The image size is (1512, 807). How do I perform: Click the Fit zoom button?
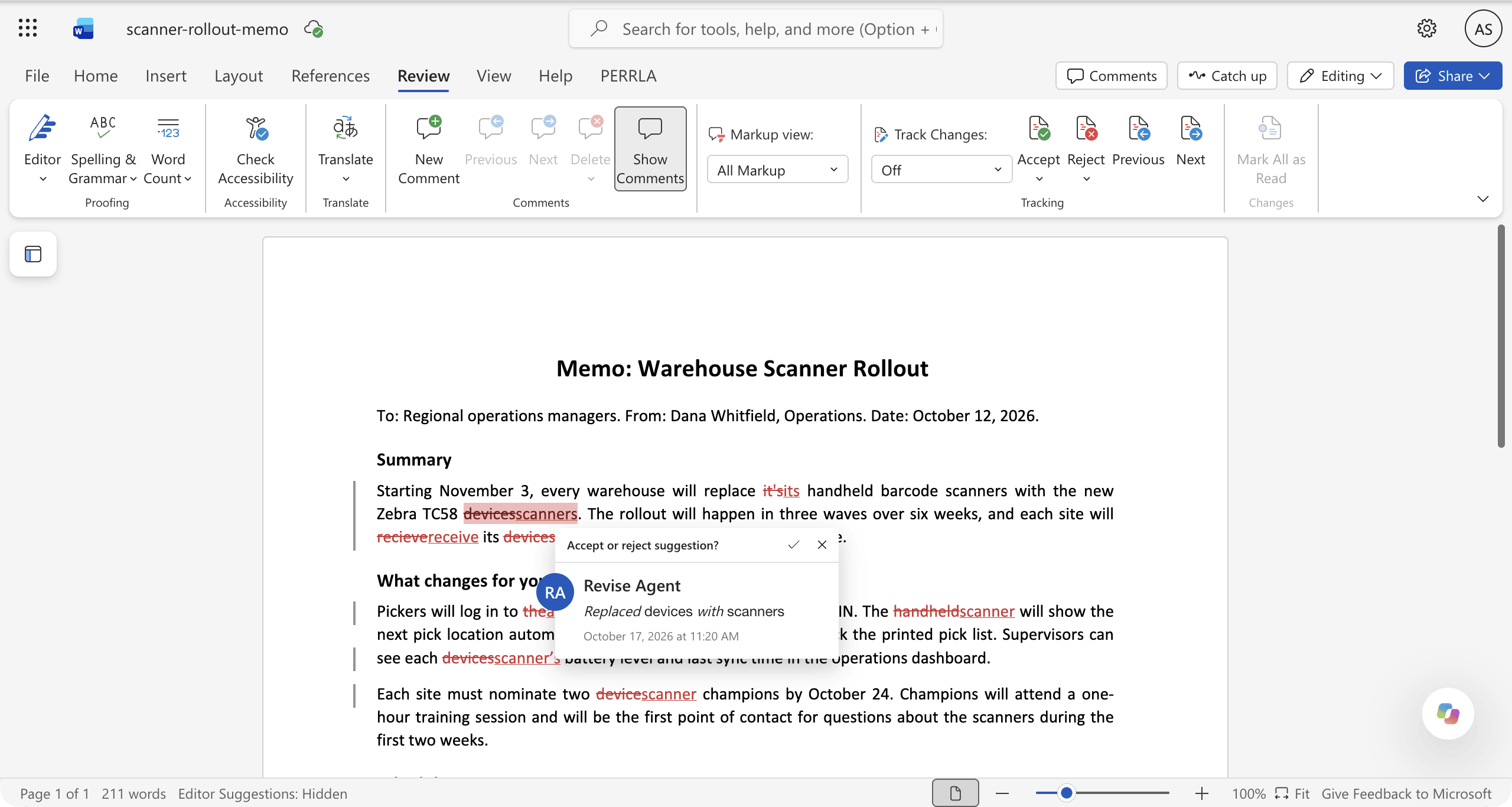click(1292, 793)
